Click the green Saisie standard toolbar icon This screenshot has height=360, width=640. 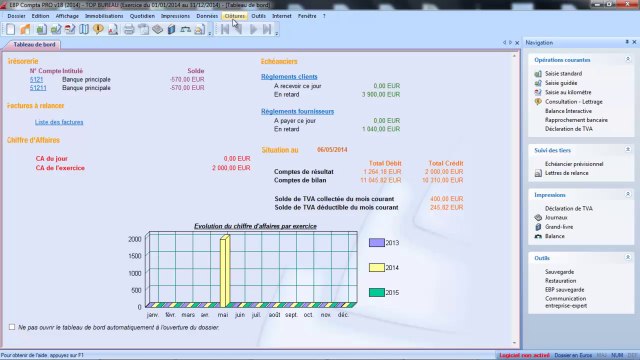click(41, 29)
